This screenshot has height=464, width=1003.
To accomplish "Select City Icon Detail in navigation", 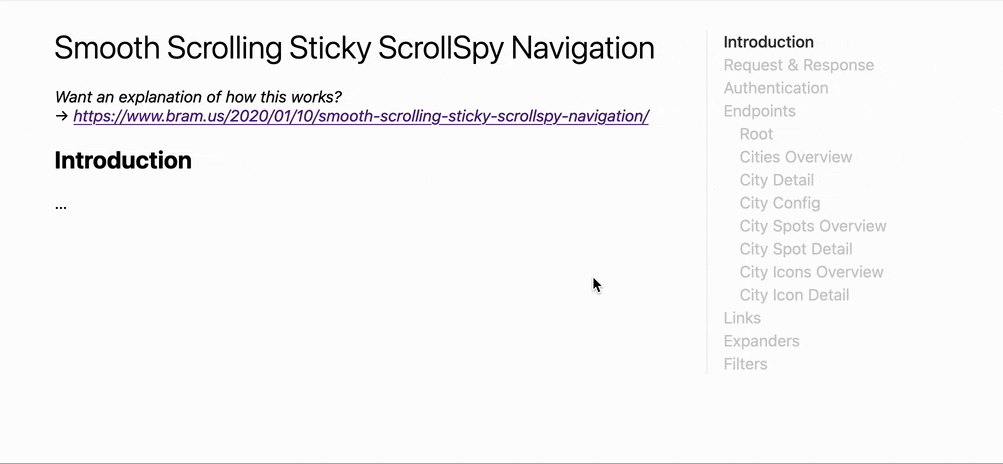I will pos(794,295).
